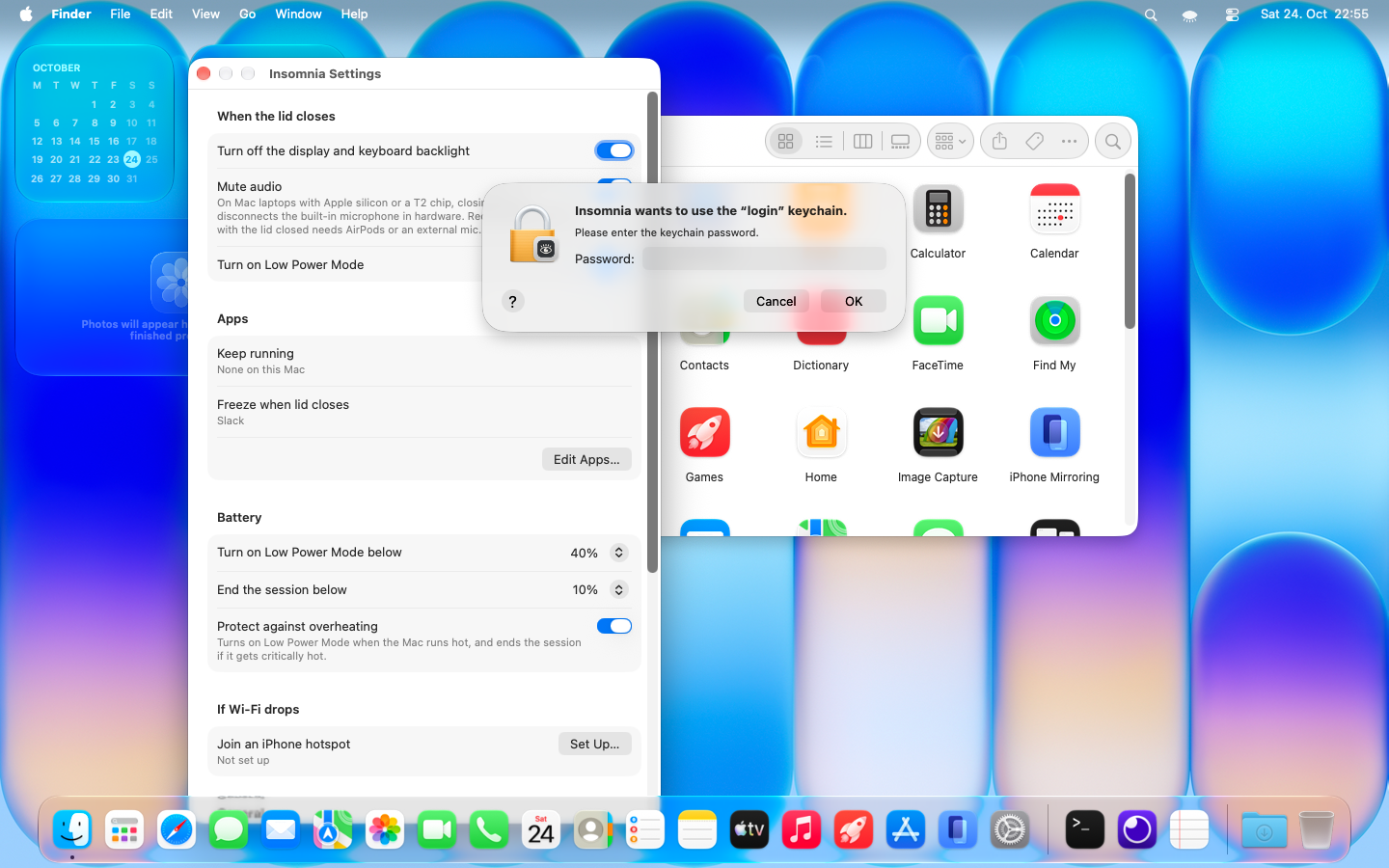Focus the keychain Password field
This screenshot has width=1389, height=868.
point(764,258)
